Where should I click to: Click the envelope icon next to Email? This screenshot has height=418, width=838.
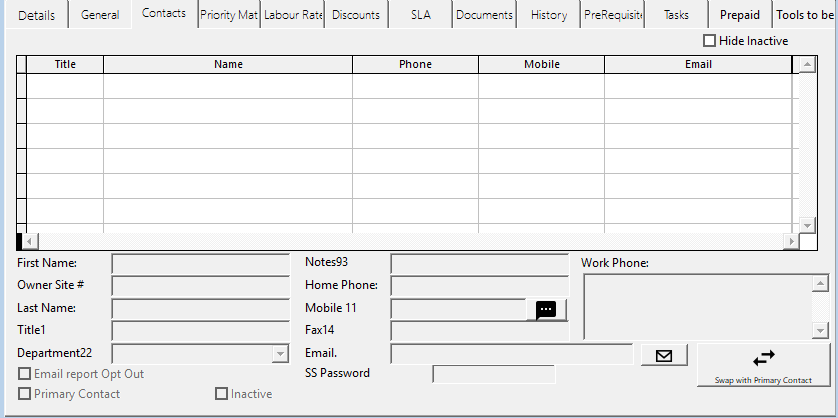(x=662, y=355)
